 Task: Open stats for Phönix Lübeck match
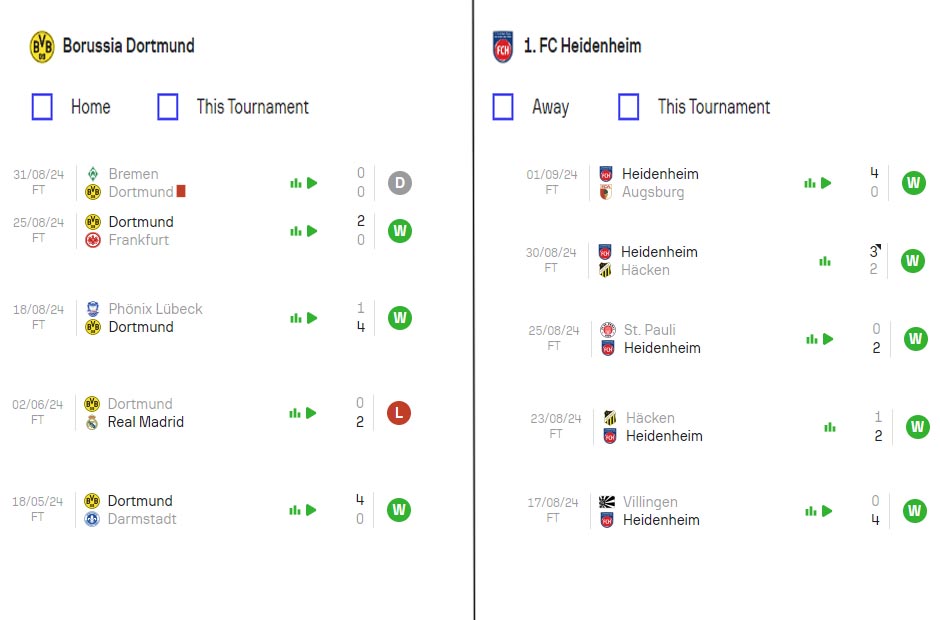[296, 318]
